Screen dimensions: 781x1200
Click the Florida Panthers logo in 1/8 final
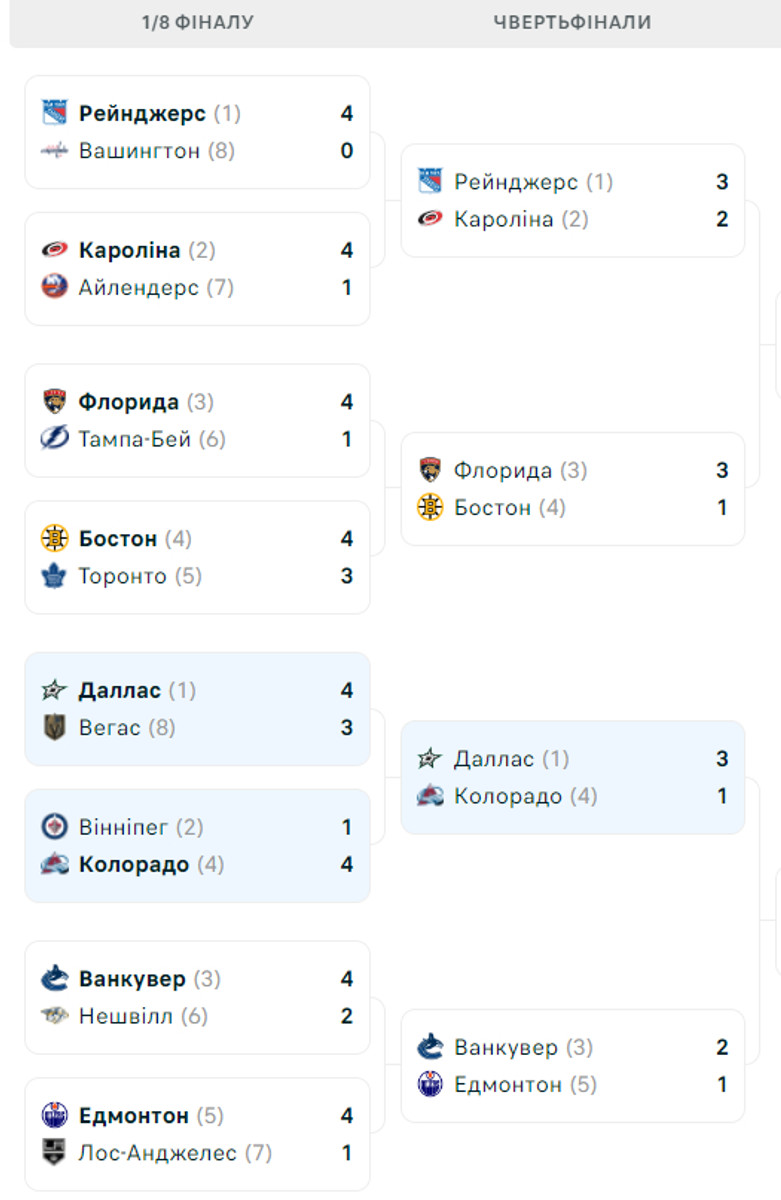tap(54, 402)
